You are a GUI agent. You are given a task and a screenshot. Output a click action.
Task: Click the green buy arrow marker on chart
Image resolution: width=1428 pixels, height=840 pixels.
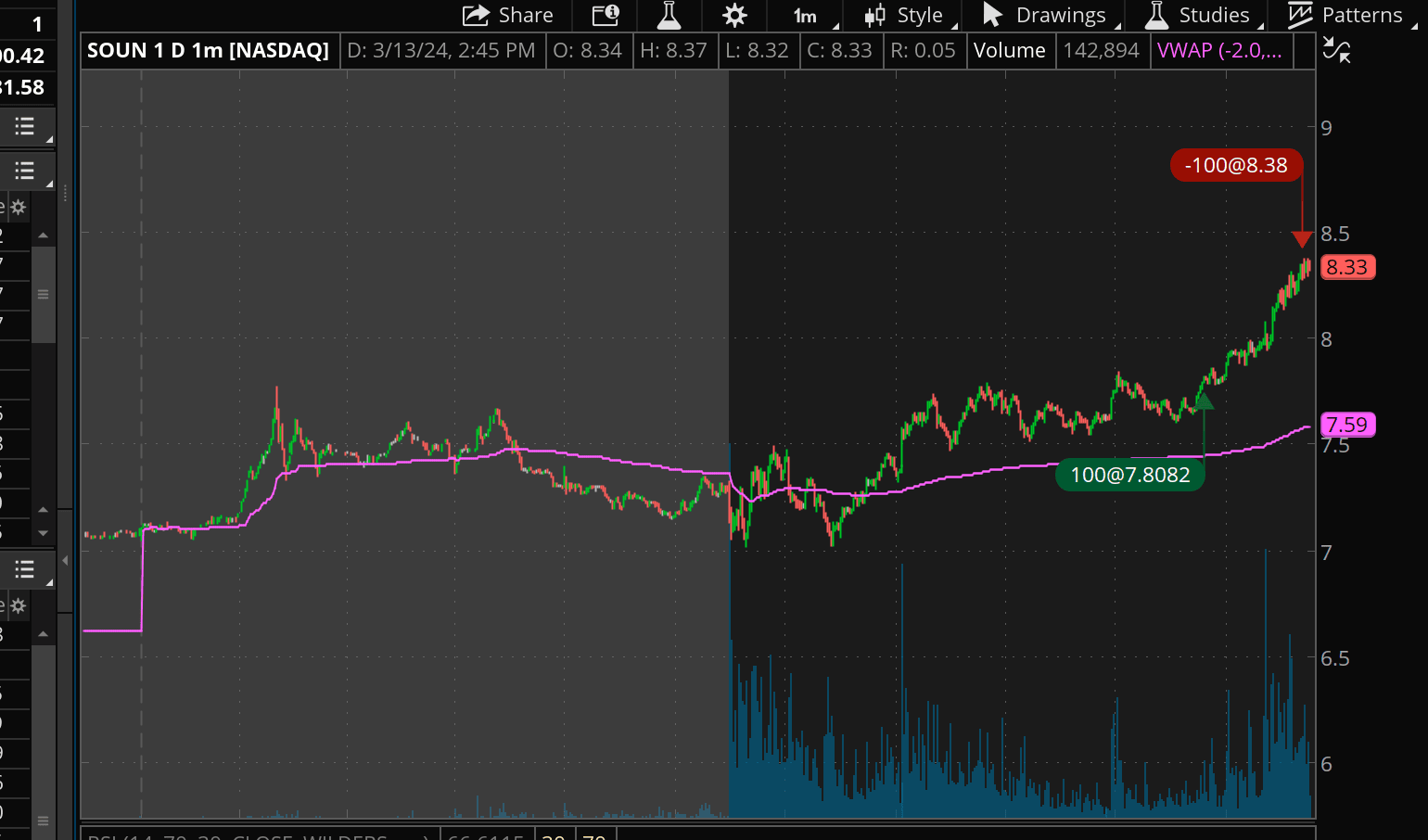pyautogui.click(x=1204, y=401)
